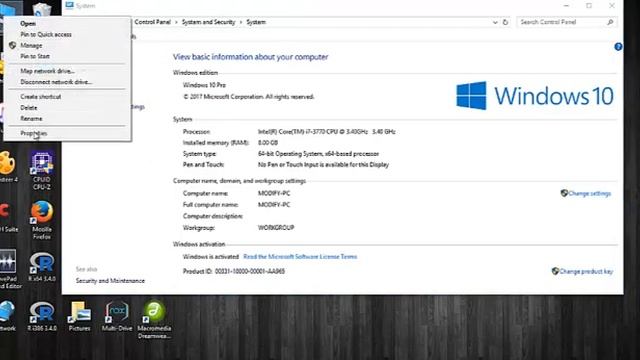The height and width of the screenshot is (360, 640).
Task: Open the Security and Maintenance link
Action: [x=110, y=281]
